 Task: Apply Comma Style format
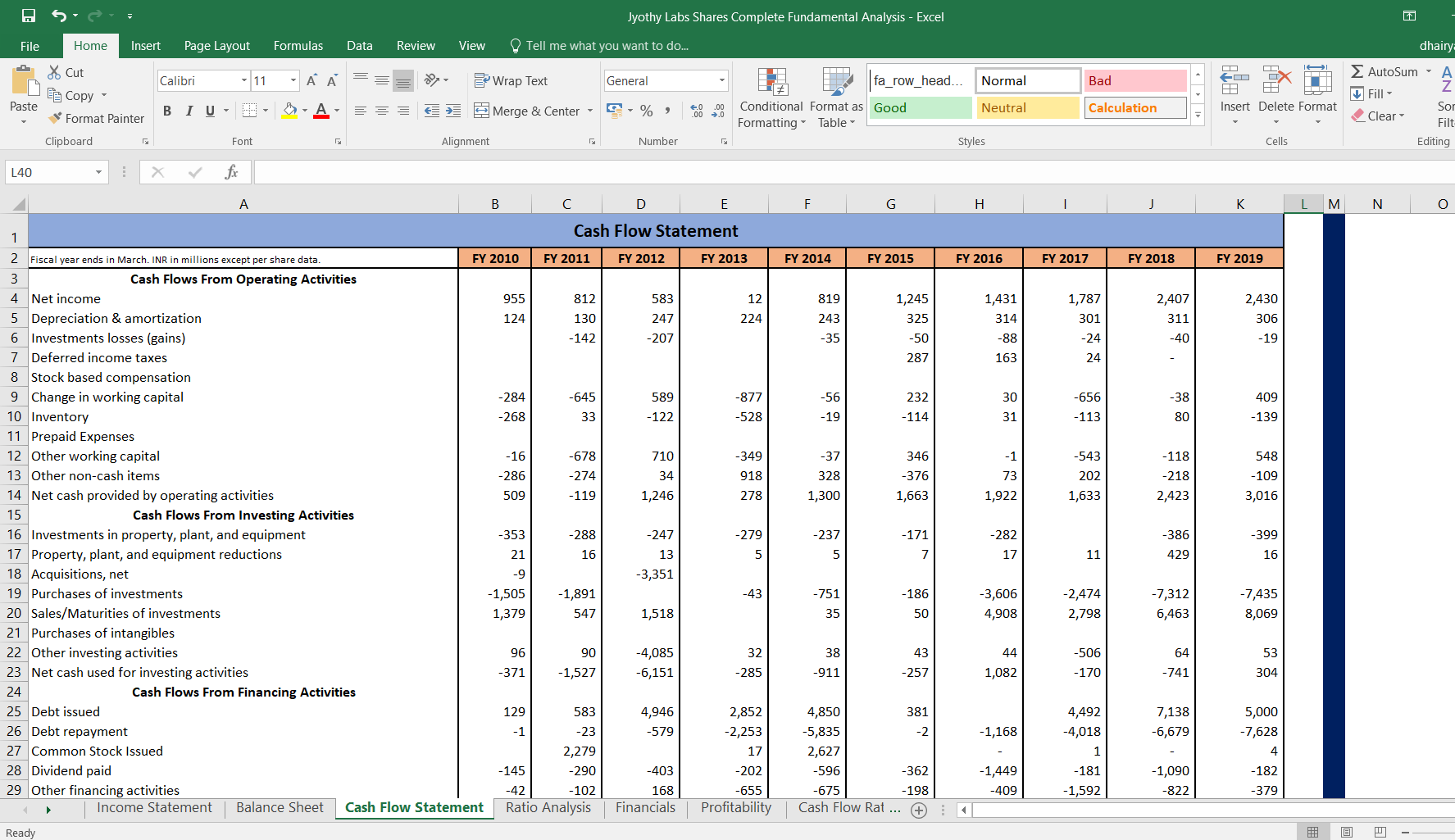668,111
